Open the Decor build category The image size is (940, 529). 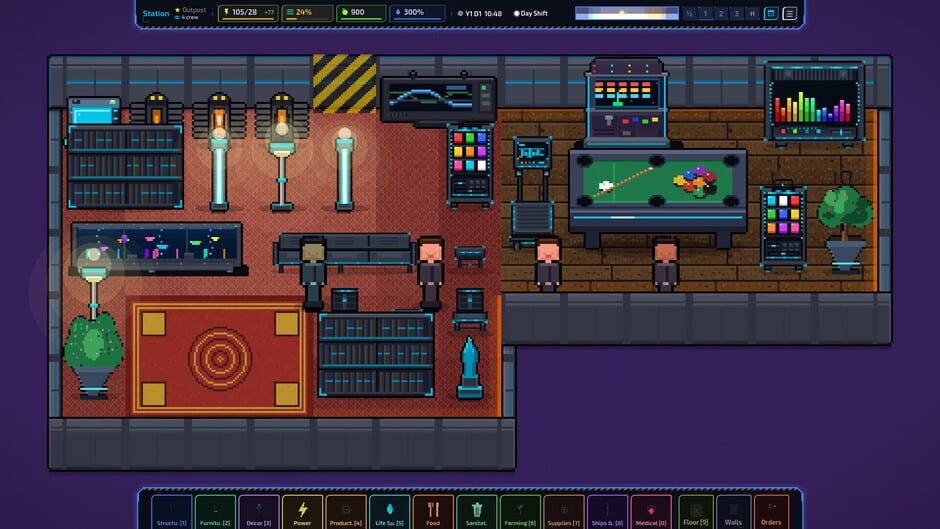click(x=259, y=512)
